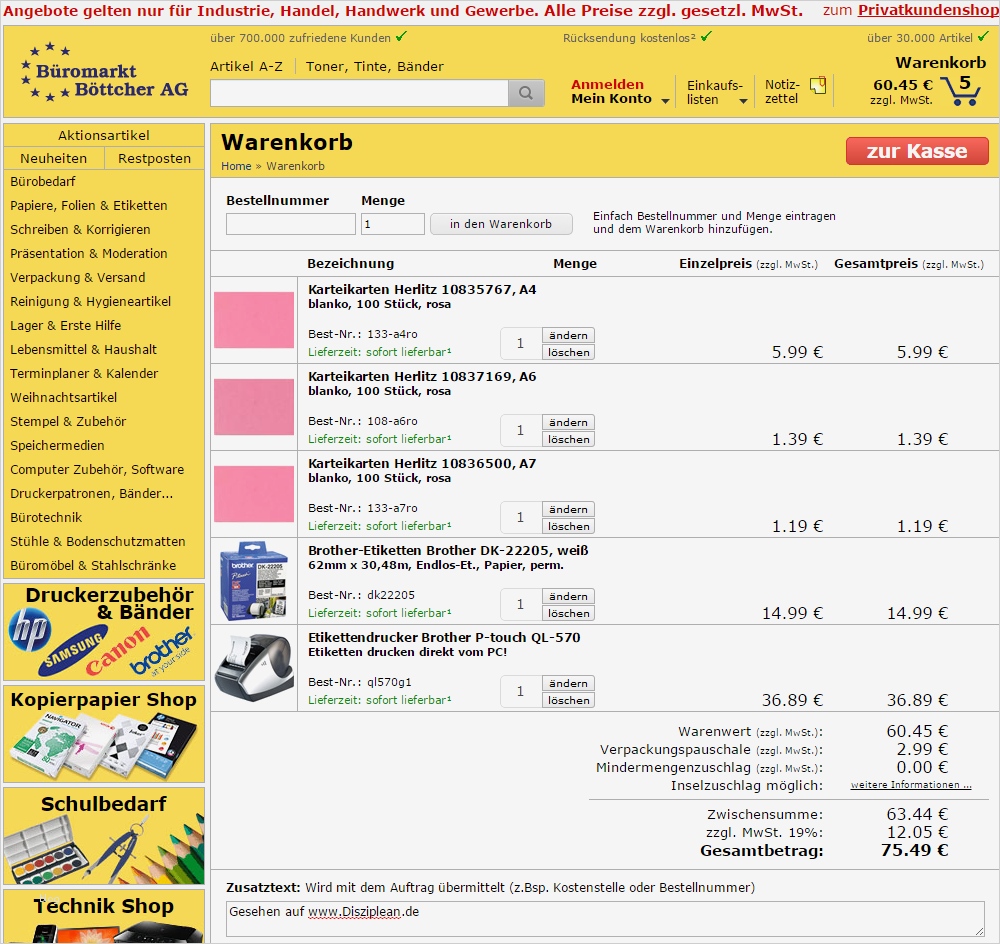Click the Bestellnummer input field

coord(291,224)
